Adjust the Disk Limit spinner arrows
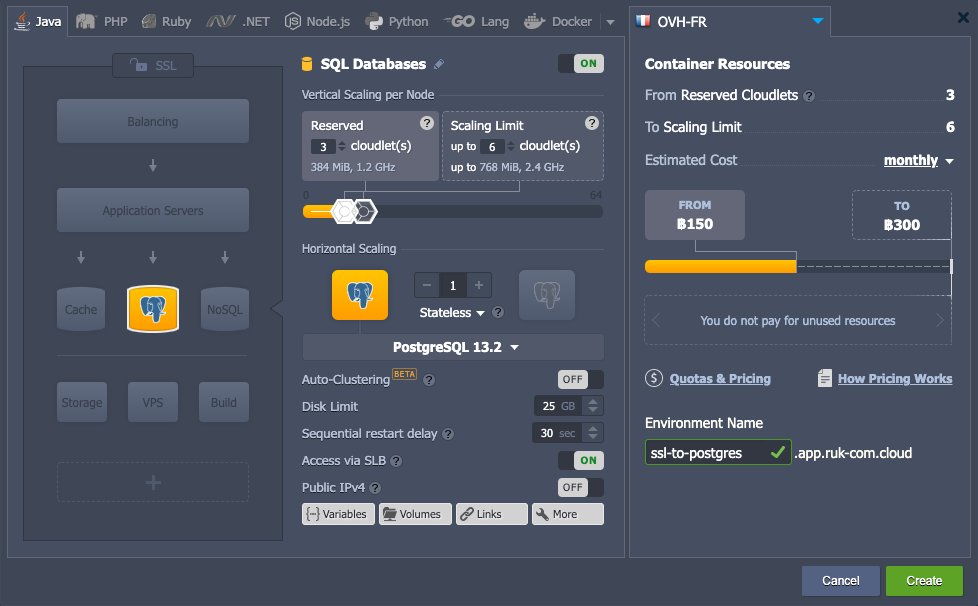Screen dimensions: 978x606 (x=593, y=406)
